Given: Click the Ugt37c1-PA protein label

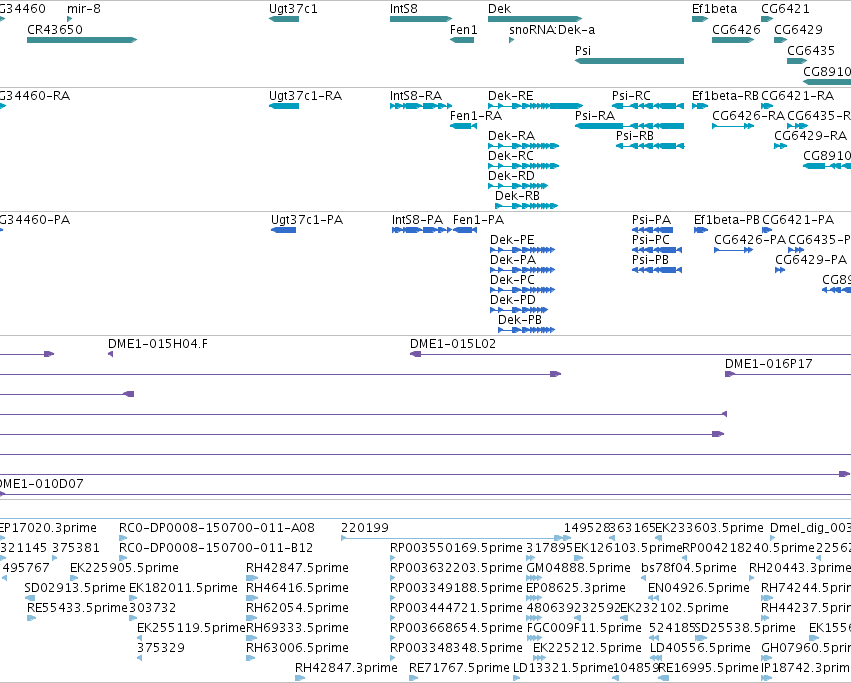Looking at the screenshot, I should [307, 220].
